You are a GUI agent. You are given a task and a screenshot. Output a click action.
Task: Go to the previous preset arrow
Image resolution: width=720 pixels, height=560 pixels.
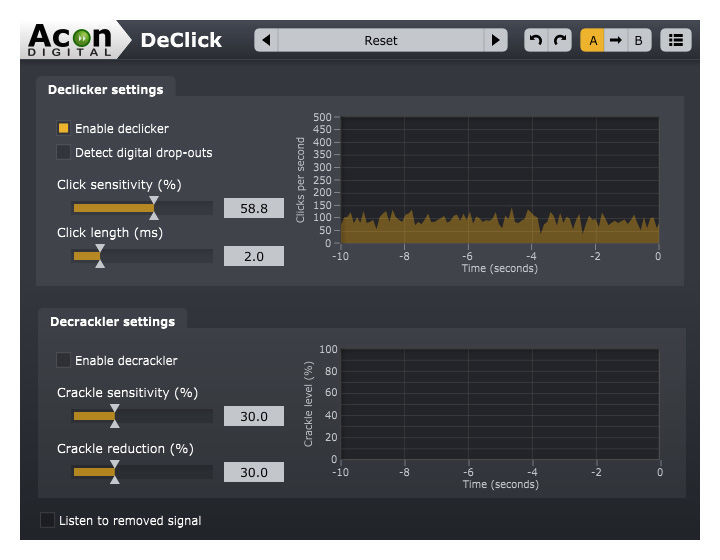(x=266, y=40)
